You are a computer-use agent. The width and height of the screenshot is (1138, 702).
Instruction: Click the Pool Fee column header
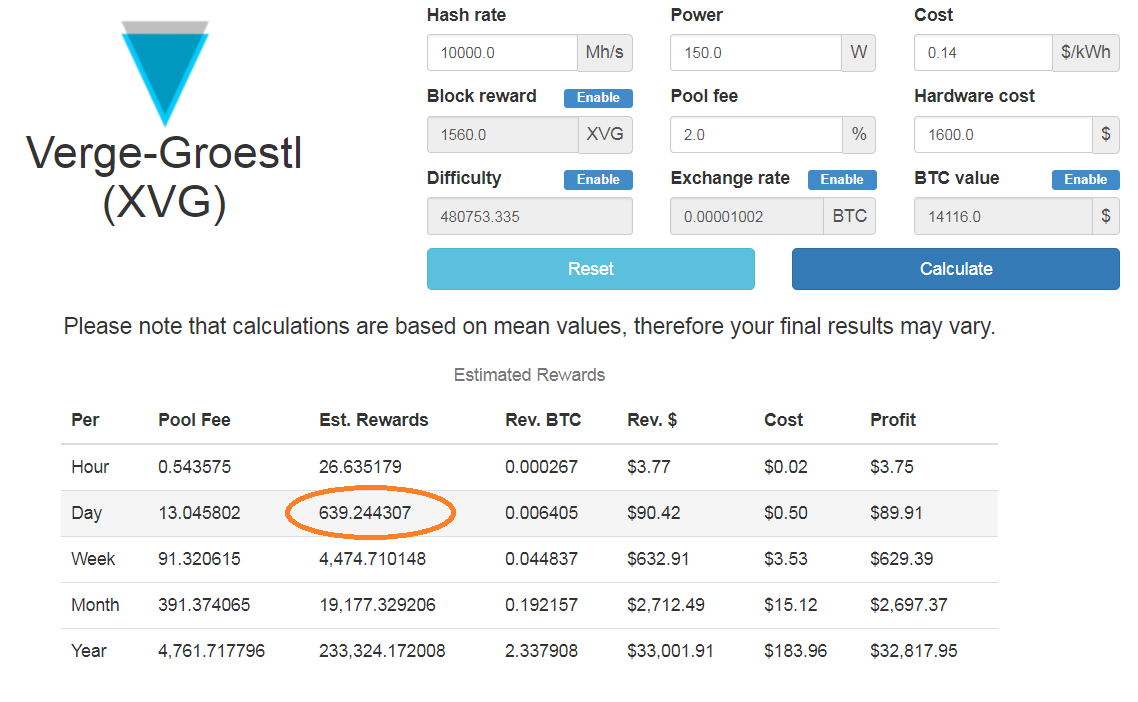tap(194, 420)
